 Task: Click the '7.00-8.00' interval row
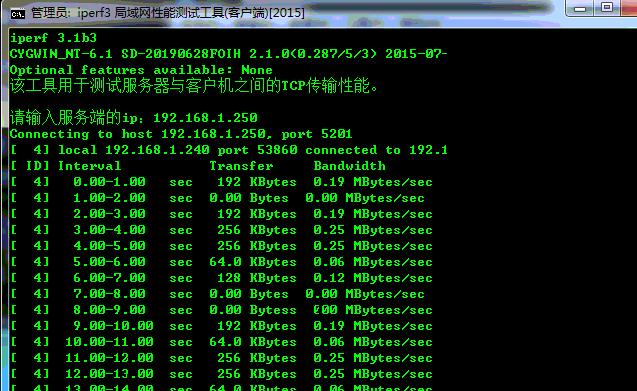point(217,294)
